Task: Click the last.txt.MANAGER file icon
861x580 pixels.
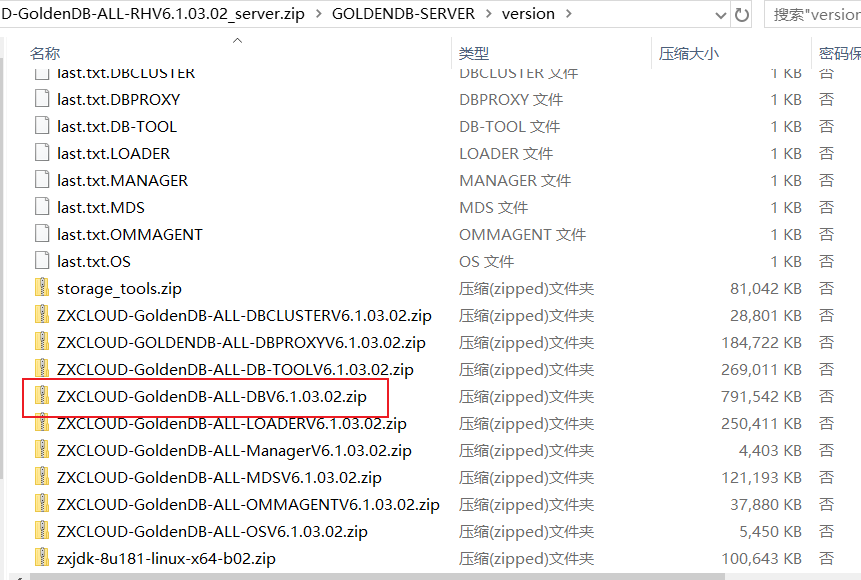Action: [x=42, y=180]
